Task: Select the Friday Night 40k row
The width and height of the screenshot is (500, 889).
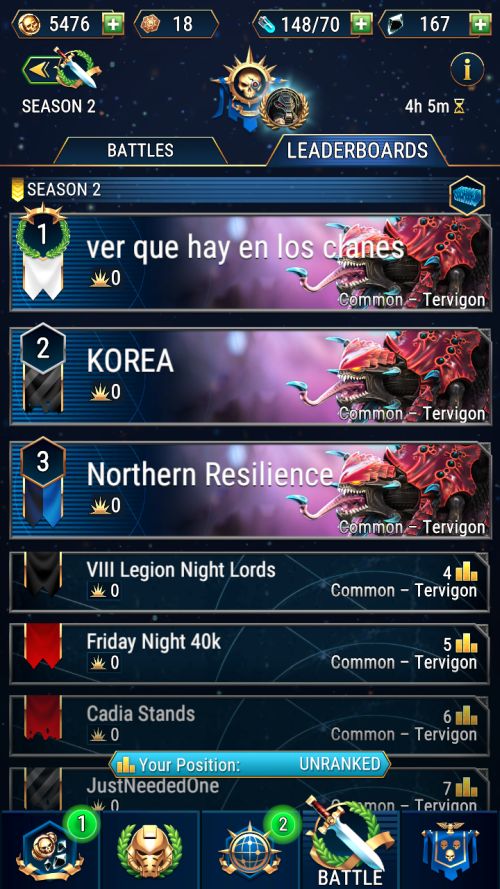Action: point(250,654)
